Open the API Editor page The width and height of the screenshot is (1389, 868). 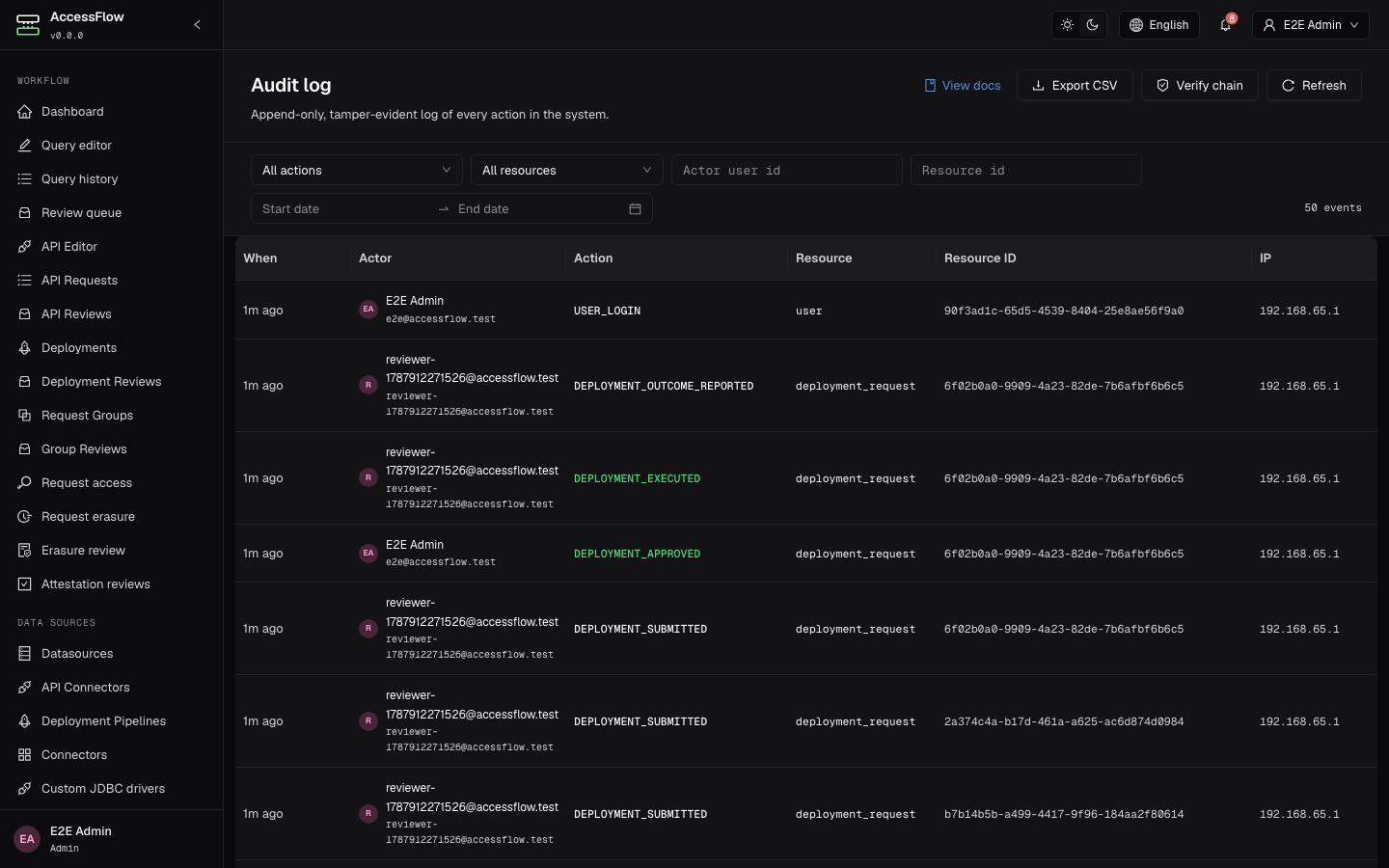tap(111, 247)
